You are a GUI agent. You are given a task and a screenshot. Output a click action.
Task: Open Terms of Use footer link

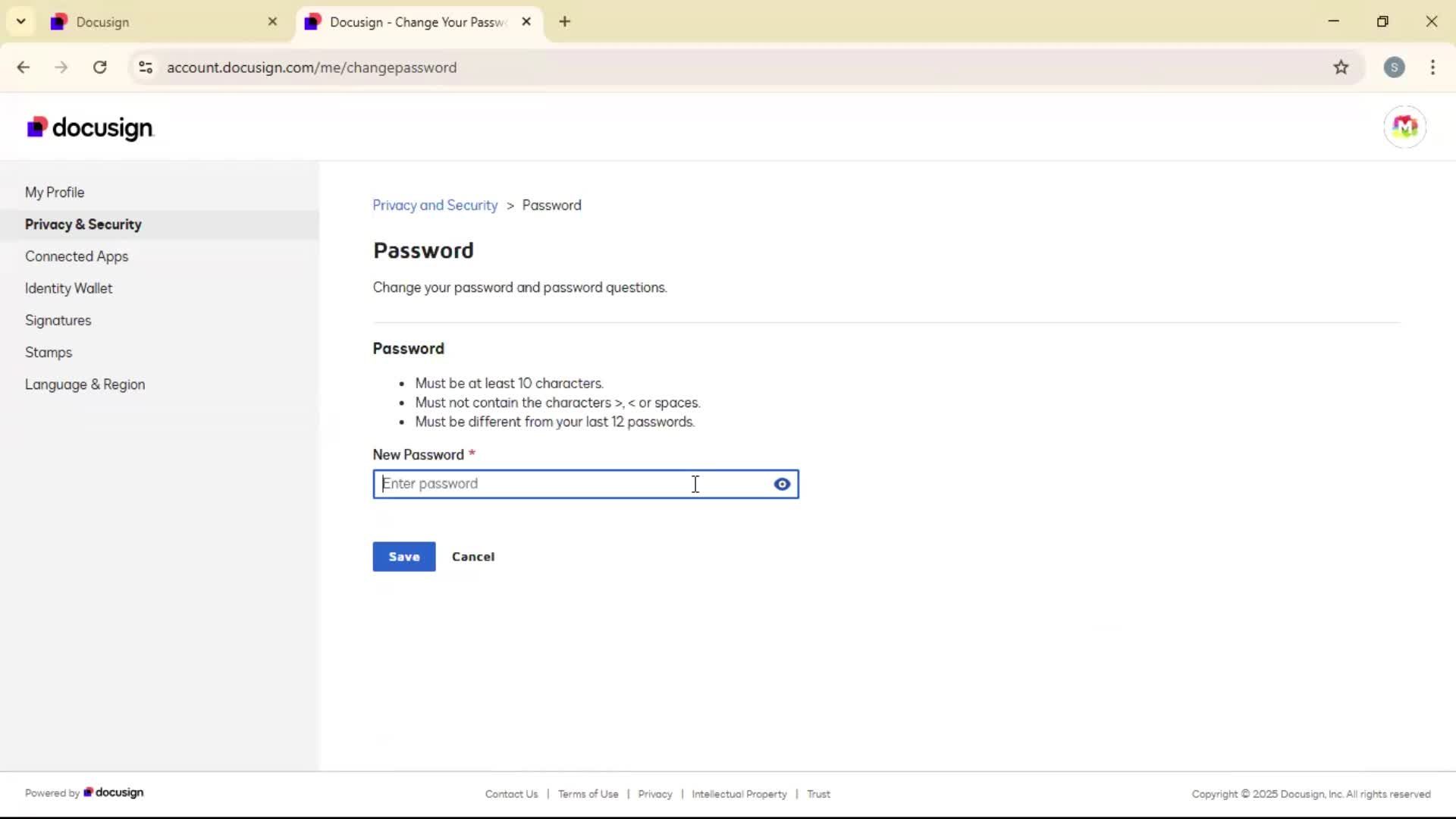[x=588, y=794]
